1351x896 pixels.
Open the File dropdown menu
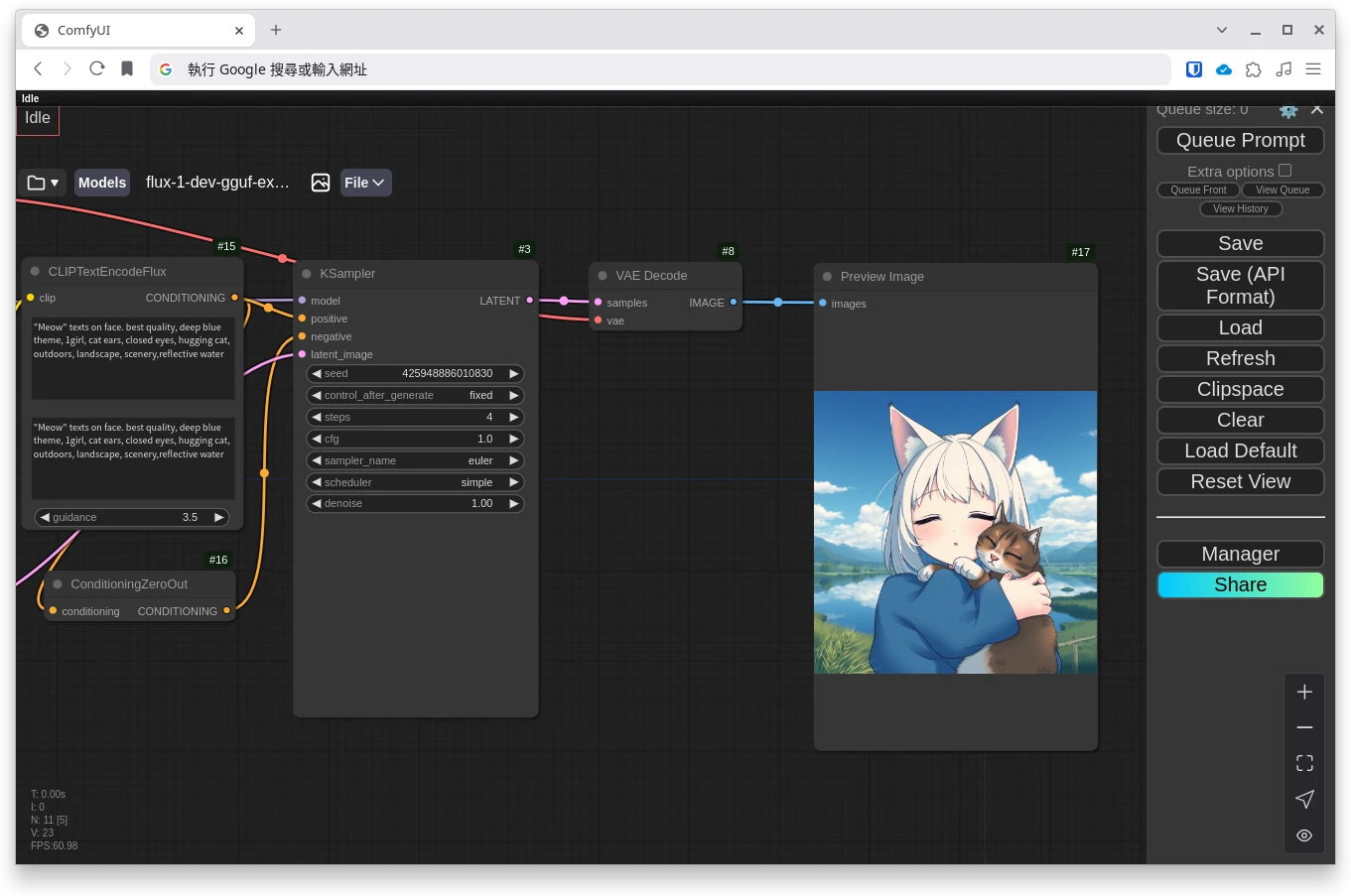coord(364,183)
